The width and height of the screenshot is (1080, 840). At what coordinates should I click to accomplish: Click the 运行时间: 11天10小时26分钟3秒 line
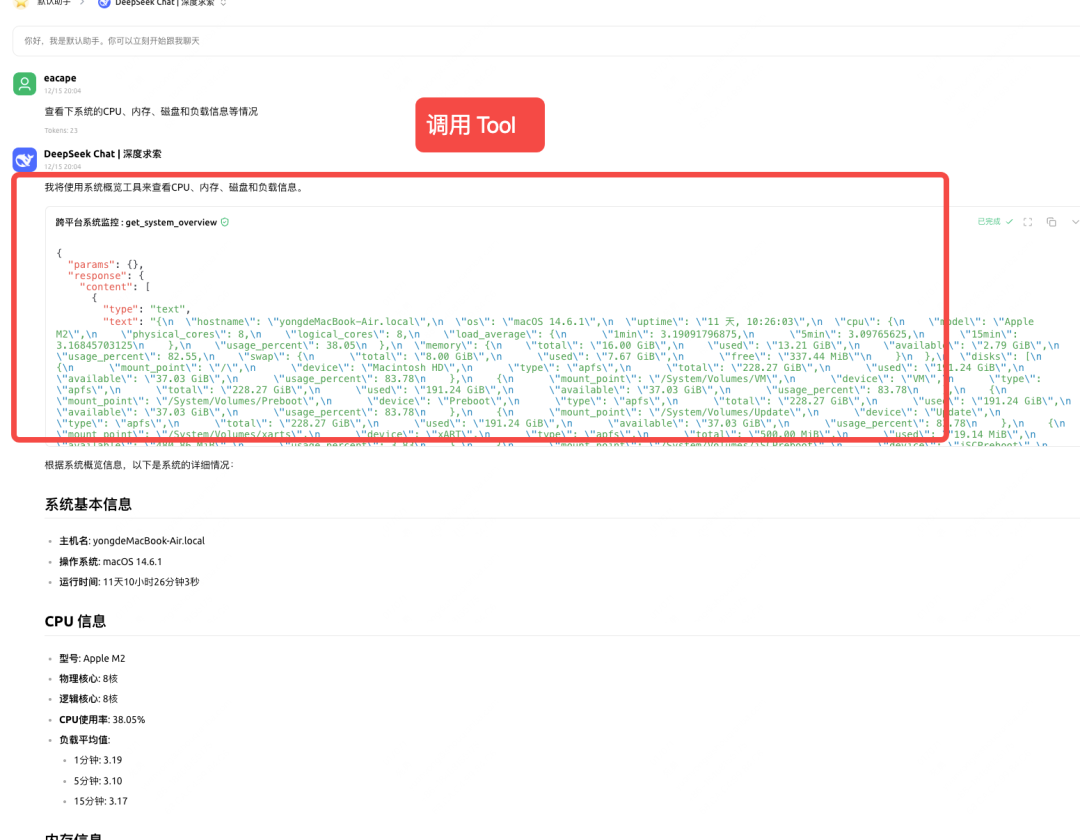tap(129, 582)
